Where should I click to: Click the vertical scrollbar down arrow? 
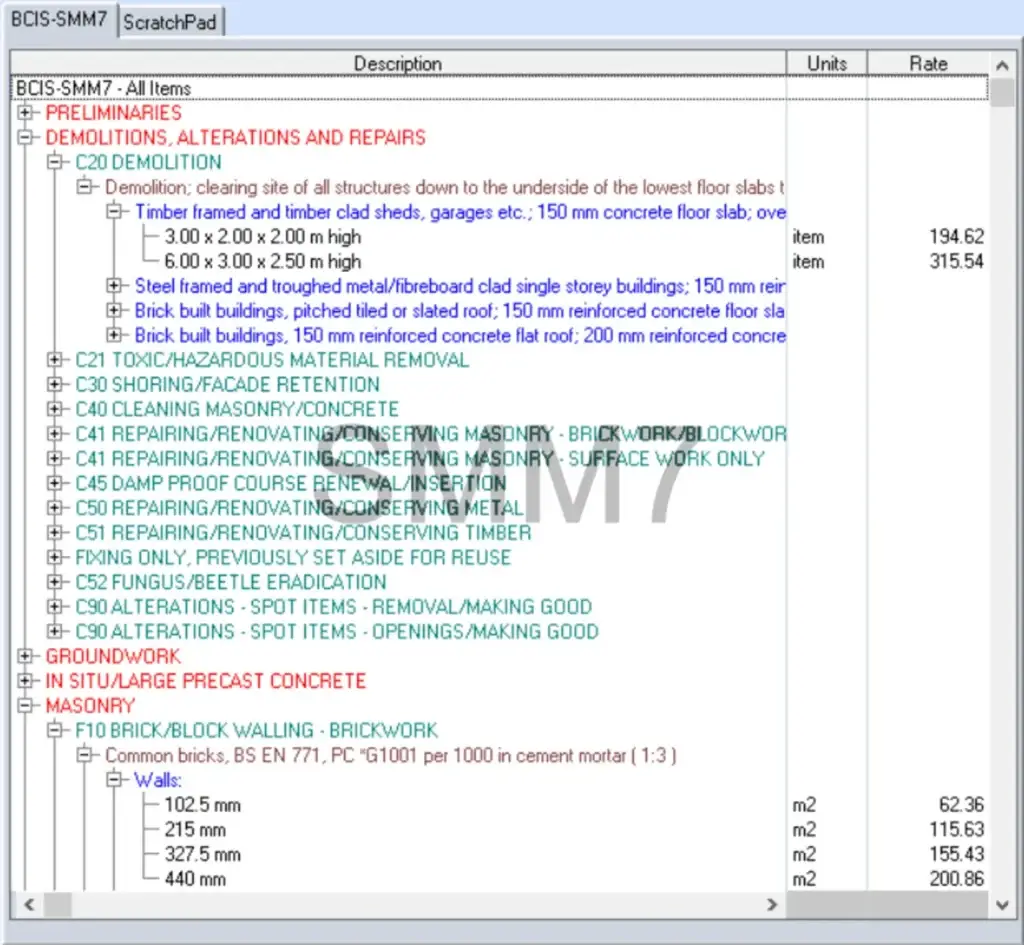click(x=1002, y=905)
